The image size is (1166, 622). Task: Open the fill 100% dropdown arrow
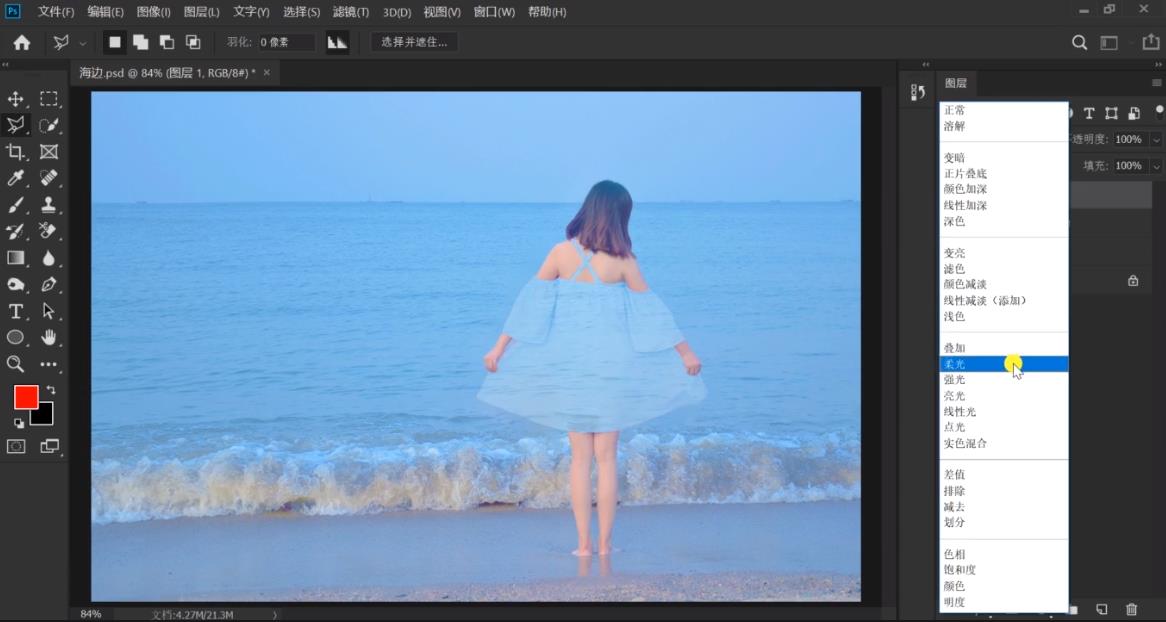click(1156, 166)
